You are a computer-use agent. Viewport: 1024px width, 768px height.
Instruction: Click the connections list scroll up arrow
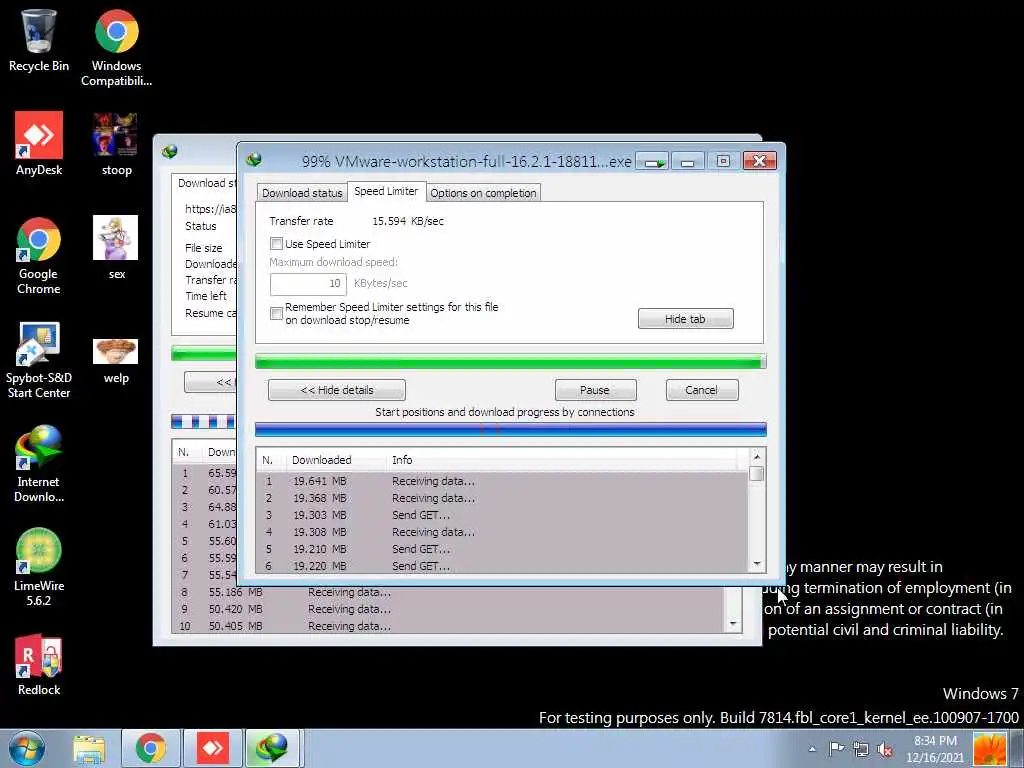[x=756, y=456]
